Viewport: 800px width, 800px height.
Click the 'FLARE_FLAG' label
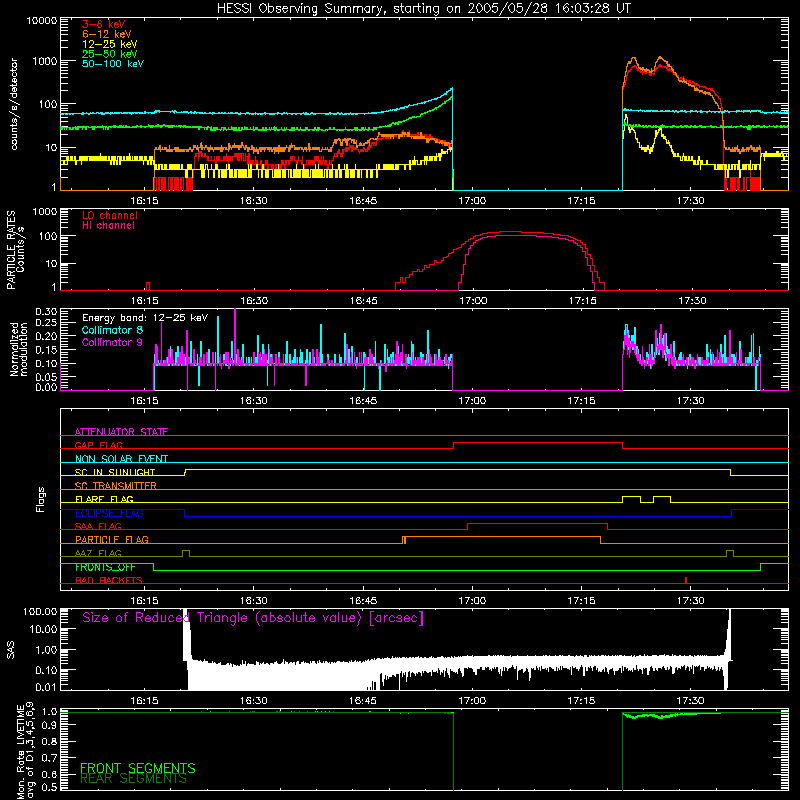104,499
